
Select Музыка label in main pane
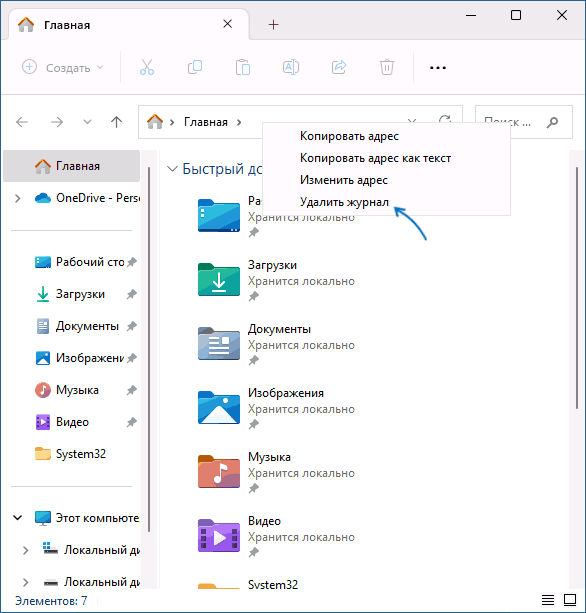click(269, 457)
